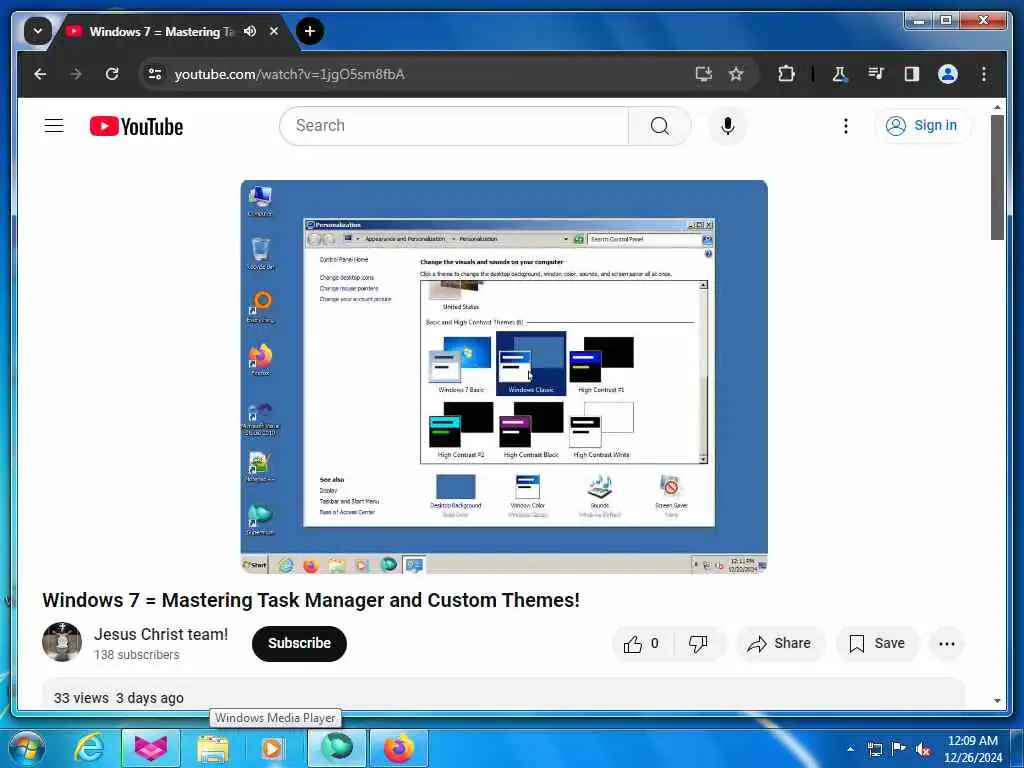Open the Chrome profile avatar

948,74
